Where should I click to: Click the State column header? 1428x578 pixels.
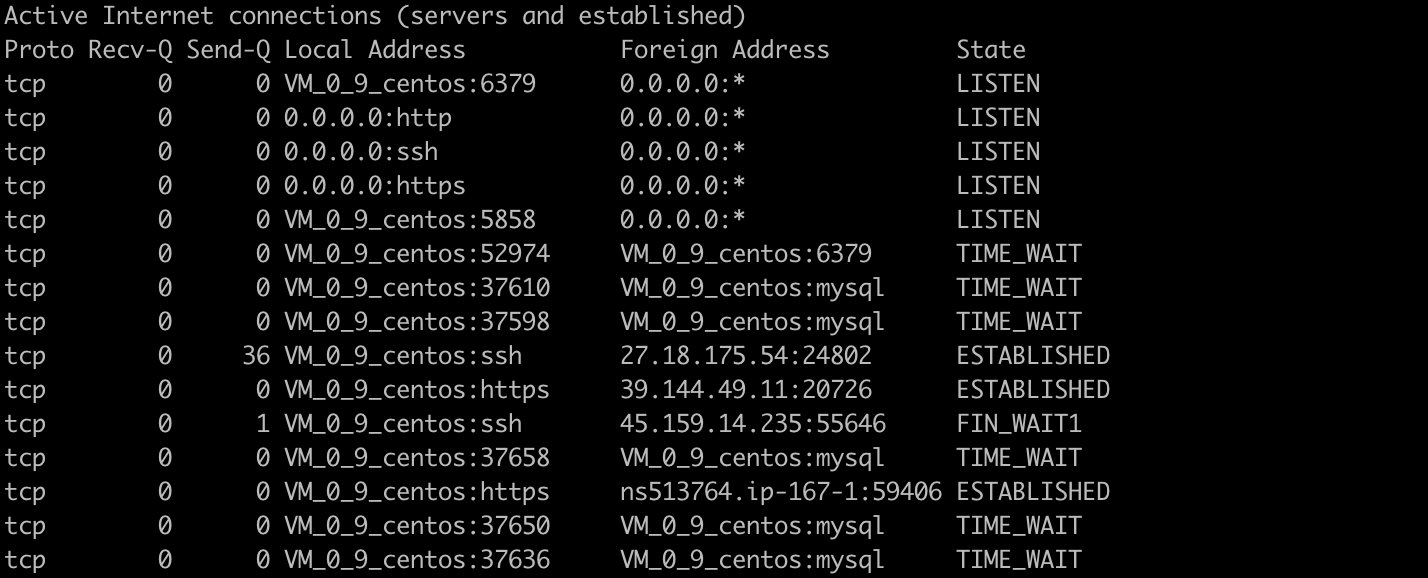(990, 50)
